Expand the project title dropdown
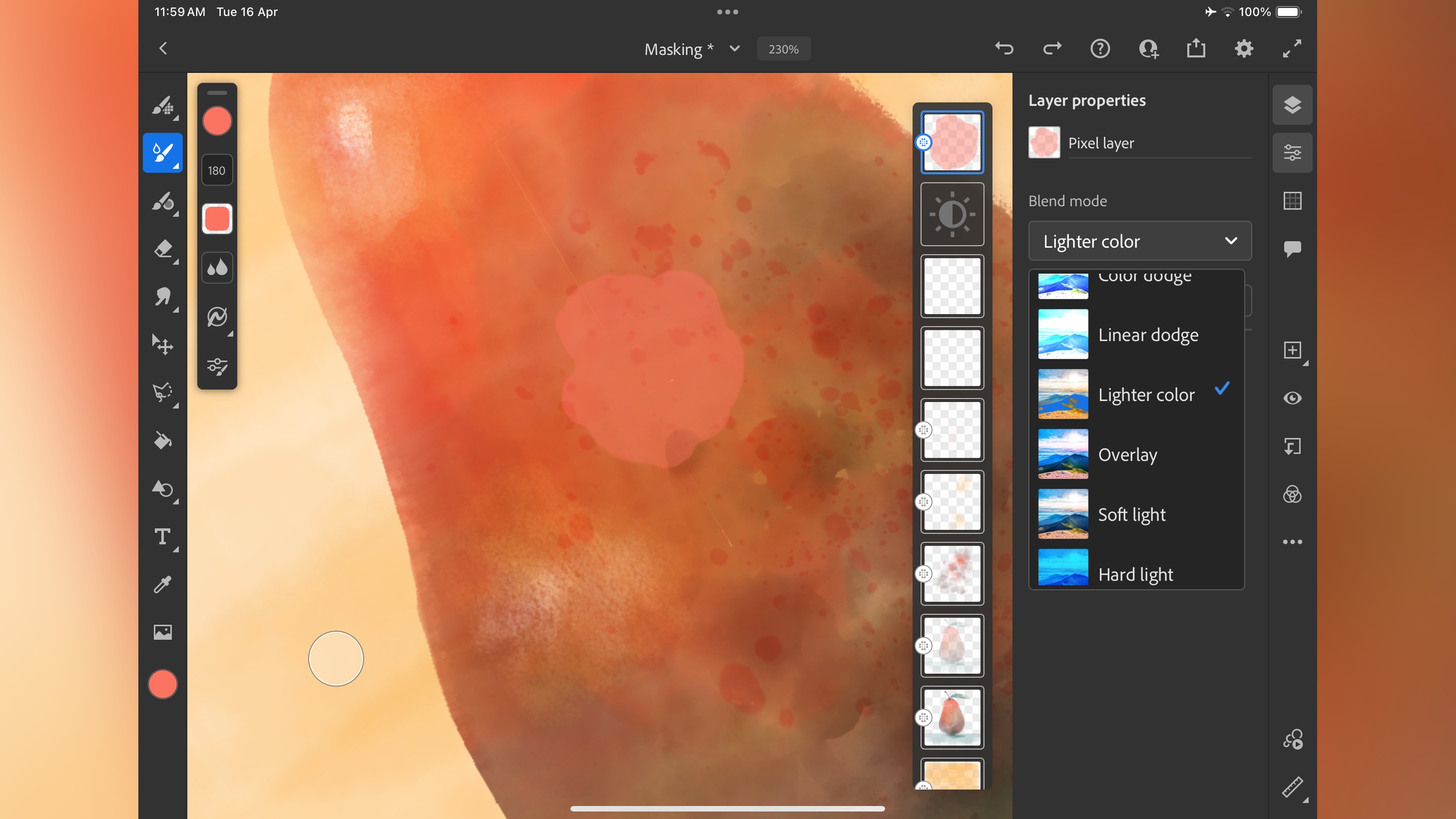This screenshot has width=1456, height=819. (x=734, y=49)
